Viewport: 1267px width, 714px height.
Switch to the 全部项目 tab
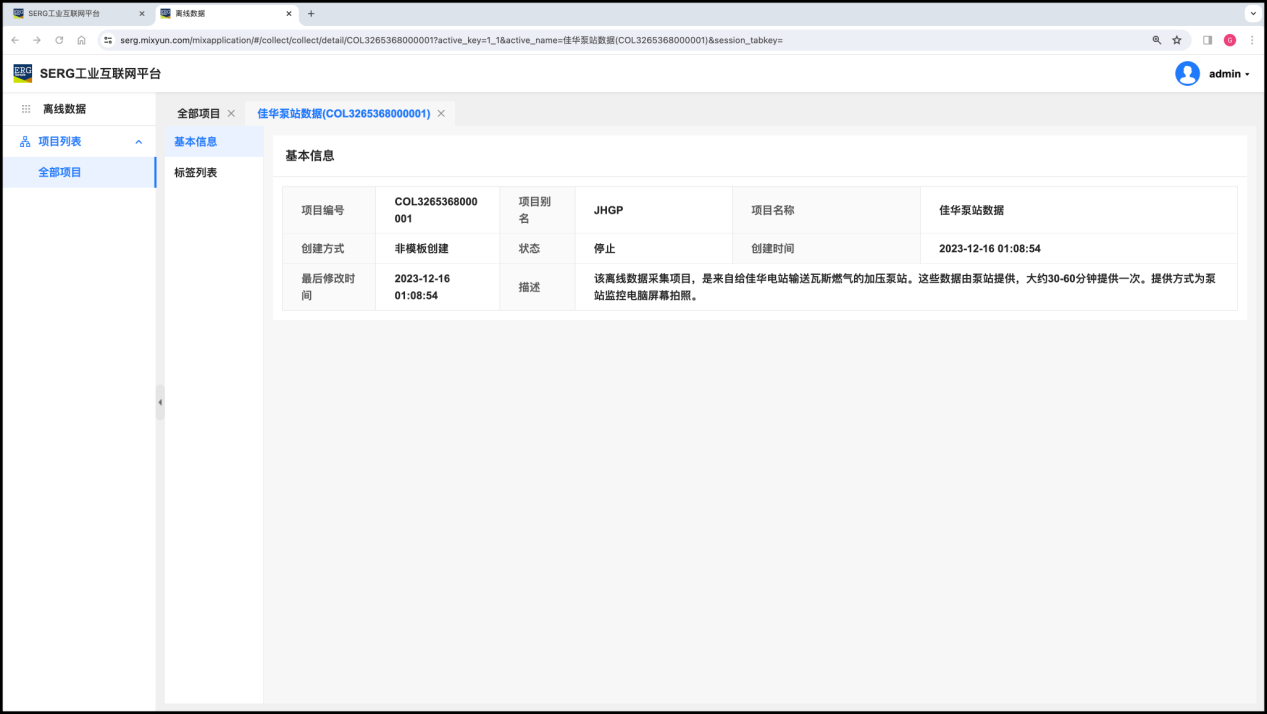[x=198, y=114]
